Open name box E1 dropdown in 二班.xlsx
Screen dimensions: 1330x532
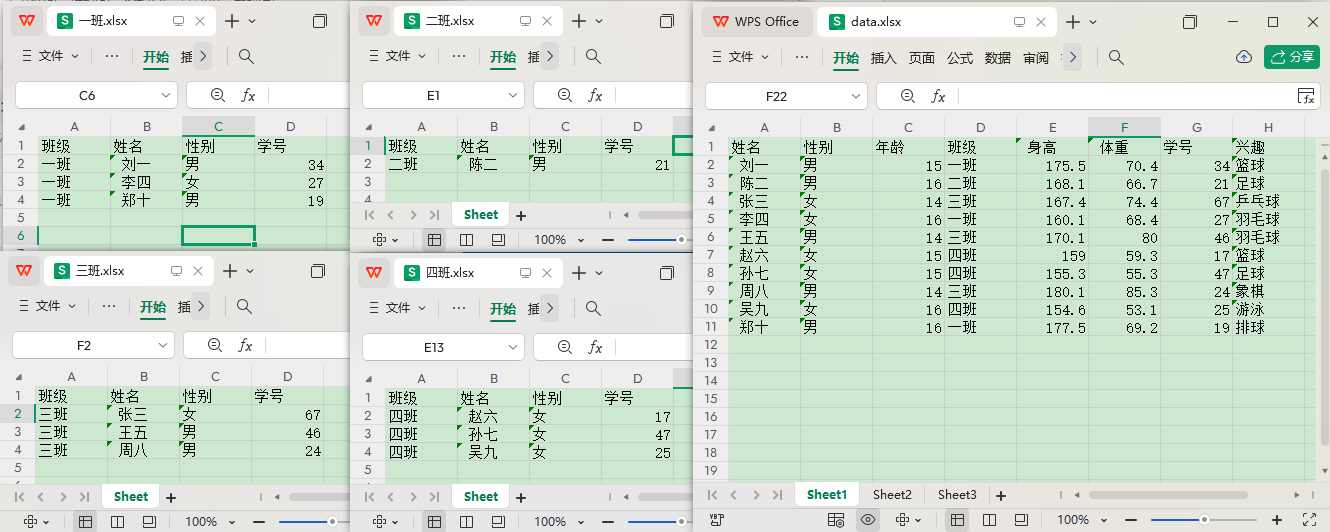512,96
